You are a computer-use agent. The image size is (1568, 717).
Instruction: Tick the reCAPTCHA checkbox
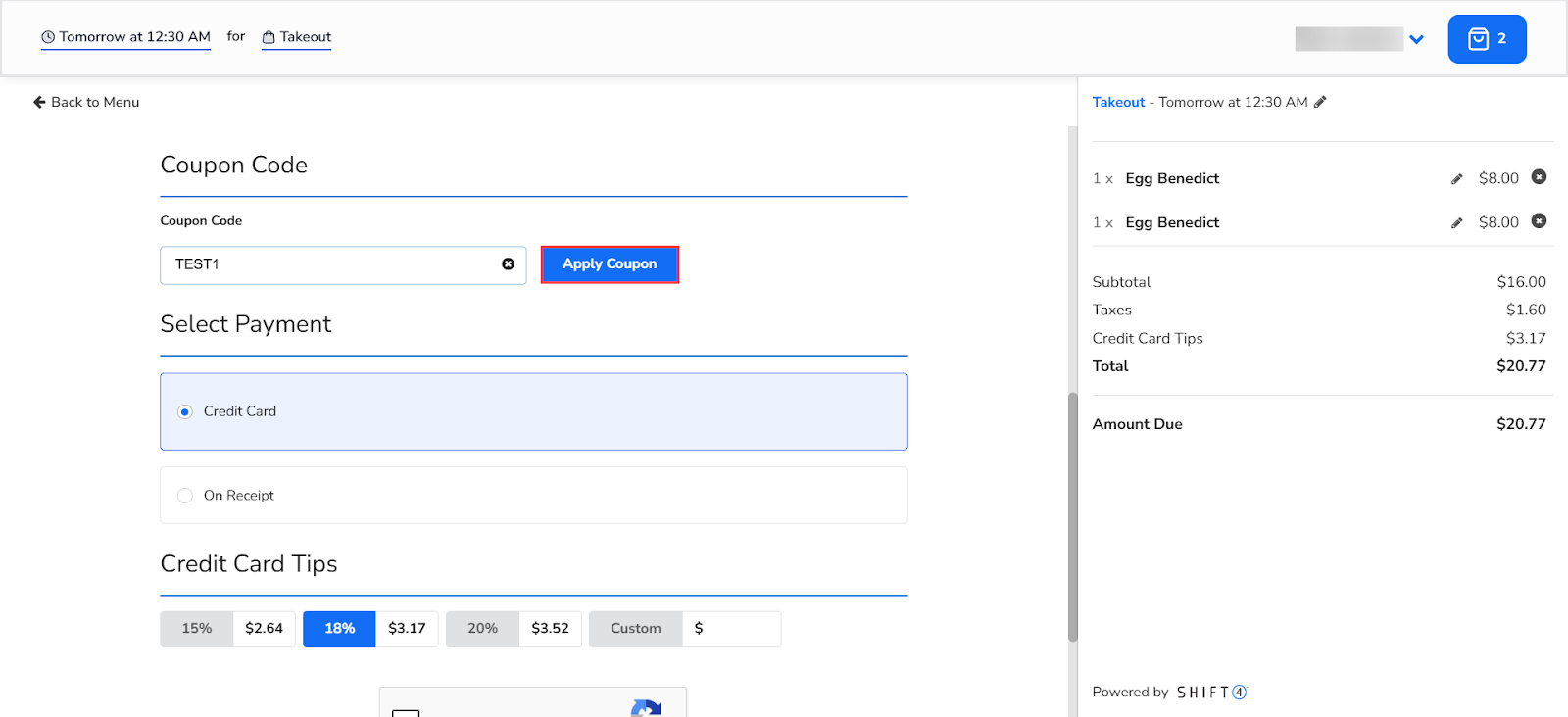click(x=406, y=712)
